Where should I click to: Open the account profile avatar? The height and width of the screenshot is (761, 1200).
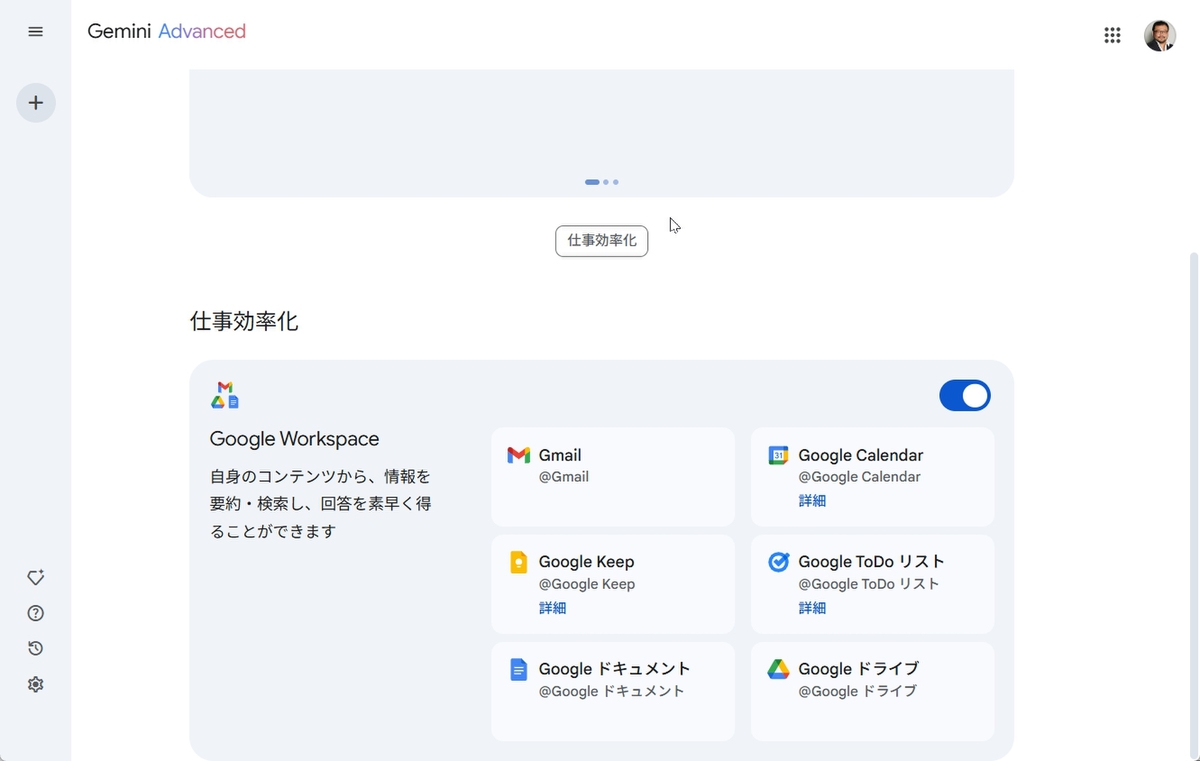[x=1160, y=35]
